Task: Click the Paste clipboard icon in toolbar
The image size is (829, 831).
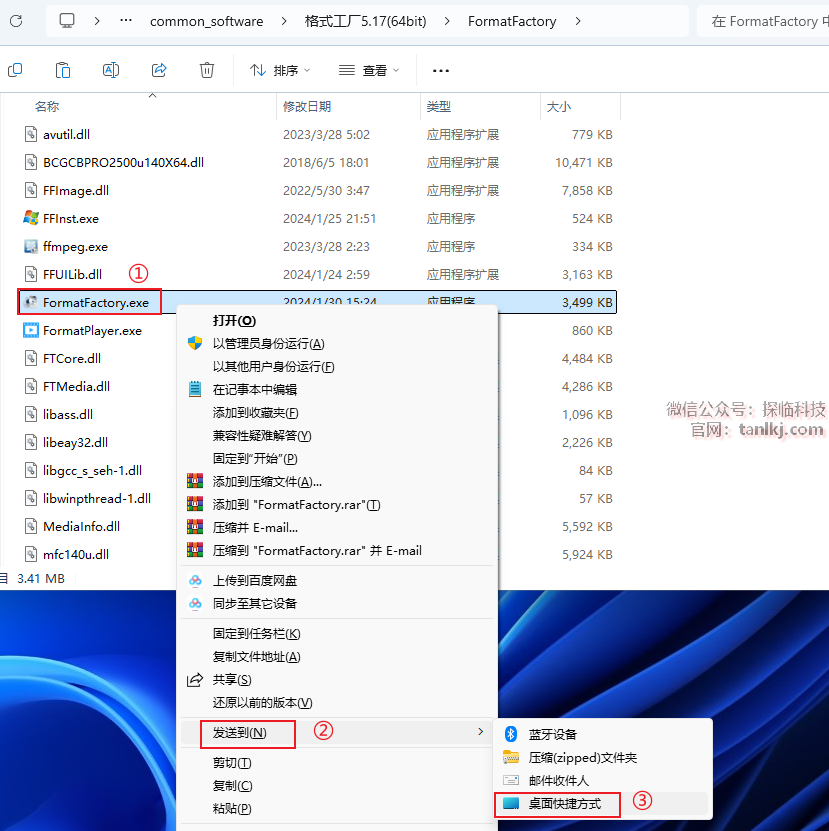Action: 63,70
